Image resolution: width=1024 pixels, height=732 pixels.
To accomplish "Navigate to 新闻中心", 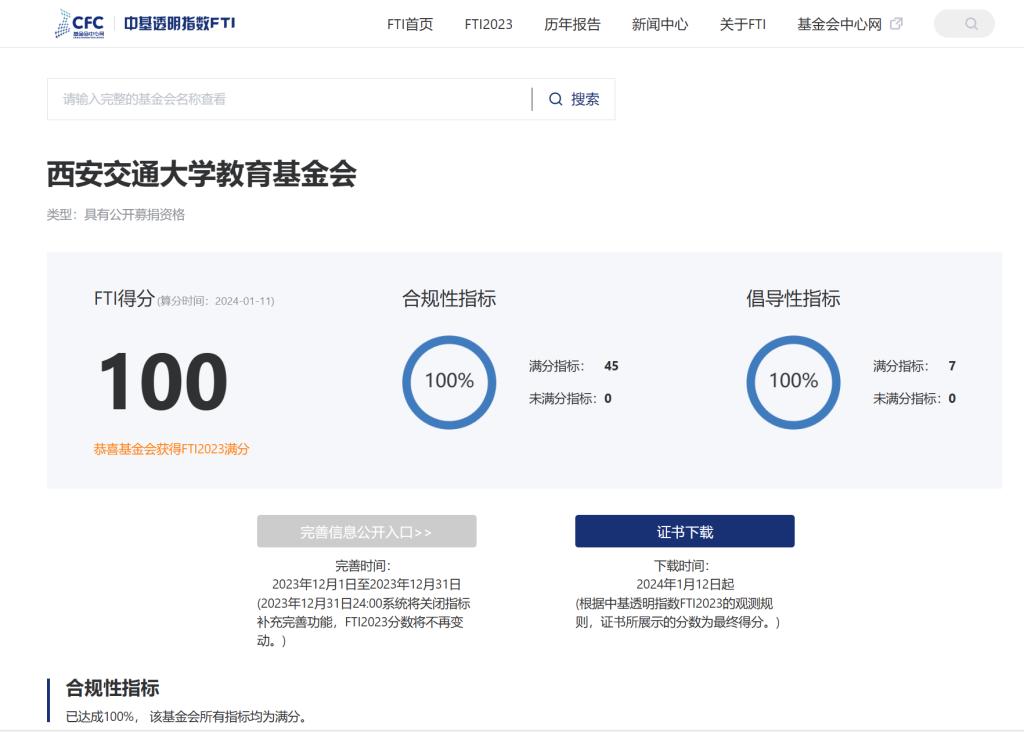I will (x=660, y=24).
